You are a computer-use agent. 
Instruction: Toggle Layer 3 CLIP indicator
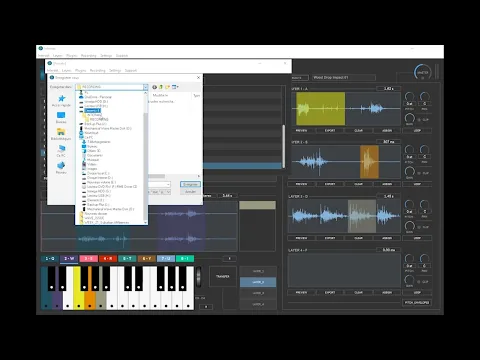pyautogui.click(x=423, y=227)
